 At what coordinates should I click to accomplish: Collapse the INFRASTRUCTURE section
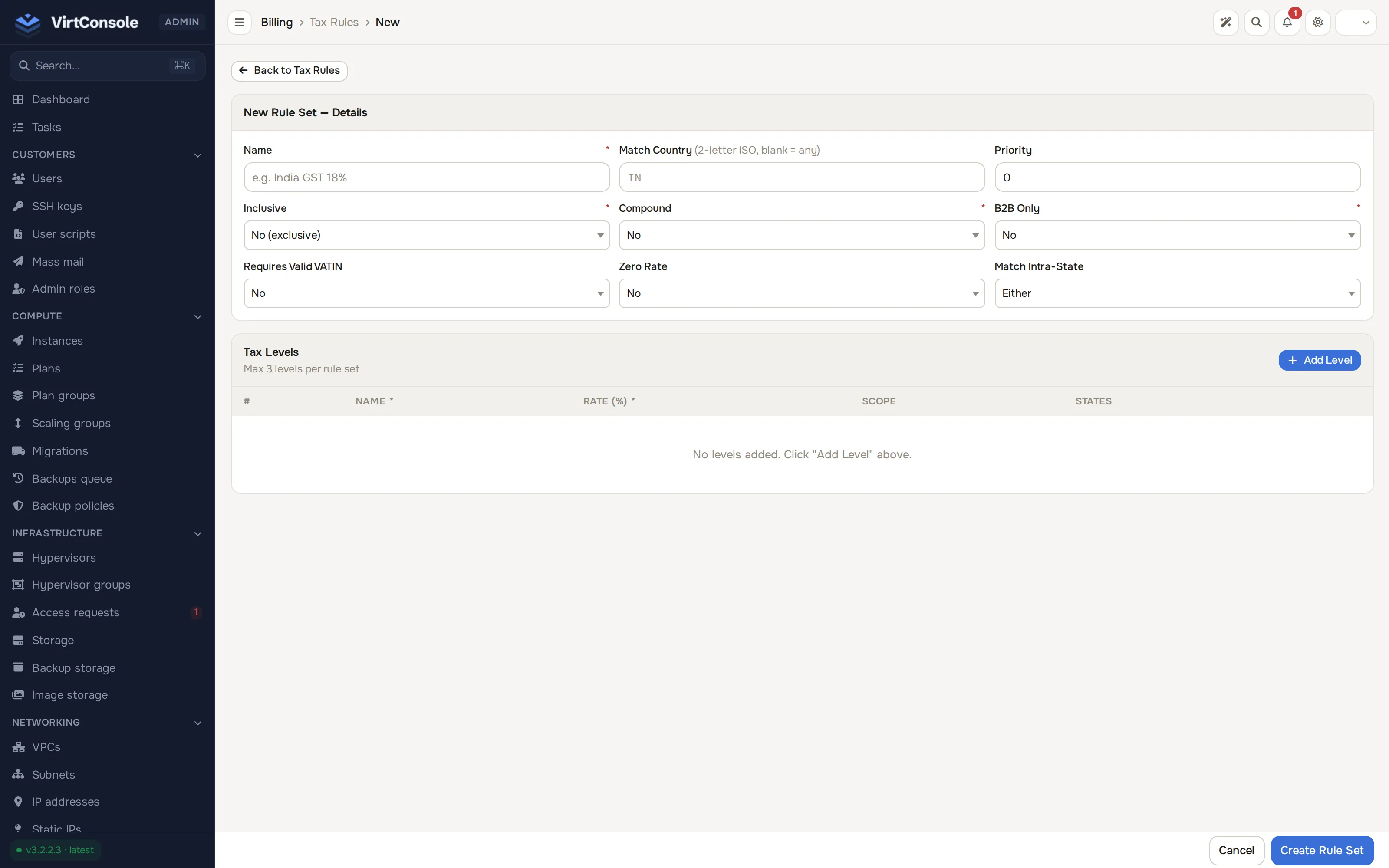click(x=197, y=534)
